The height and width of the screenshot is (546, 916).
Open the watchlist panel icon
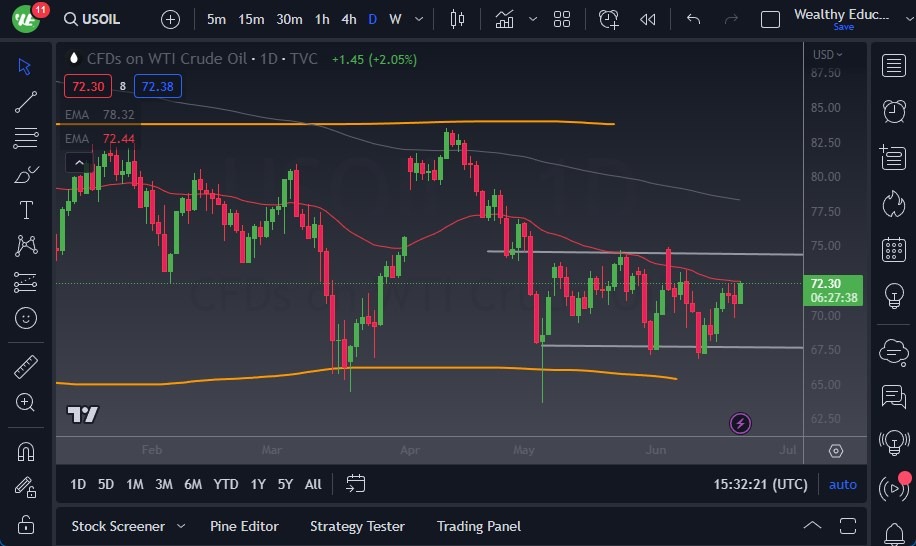pyautogui.click(x=893, y=66)
